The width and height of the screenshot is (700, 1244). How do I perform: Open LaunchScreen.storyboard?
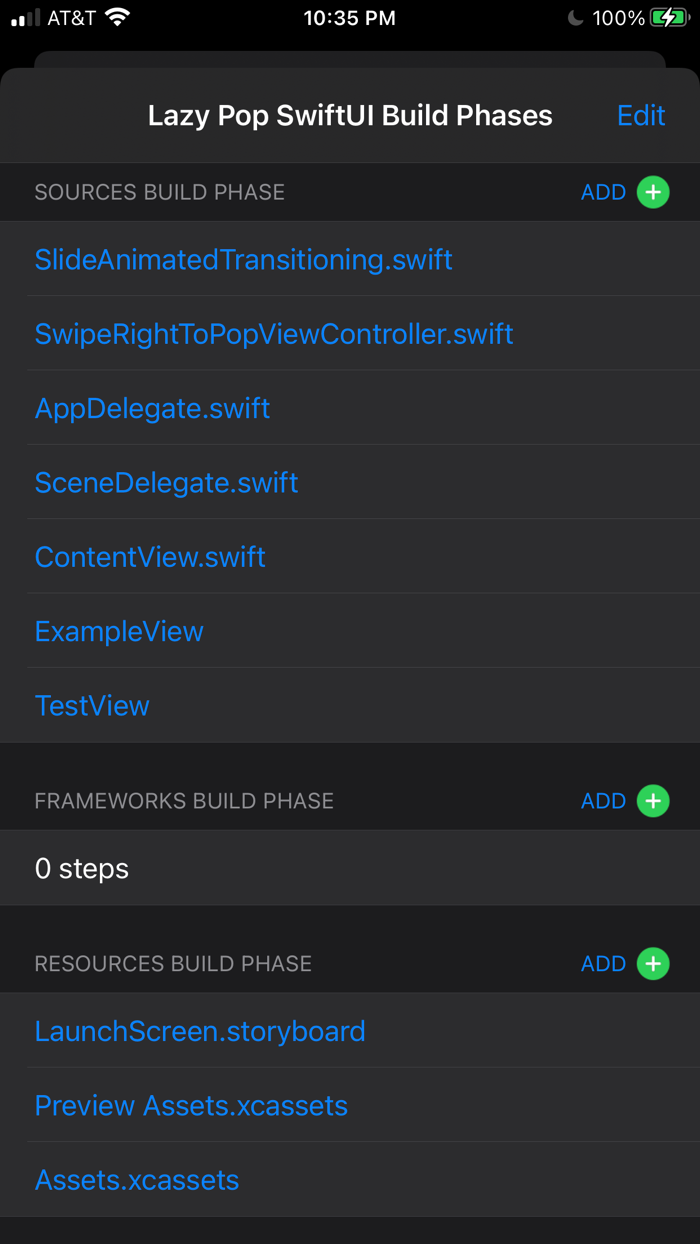tap(200, 1031)
